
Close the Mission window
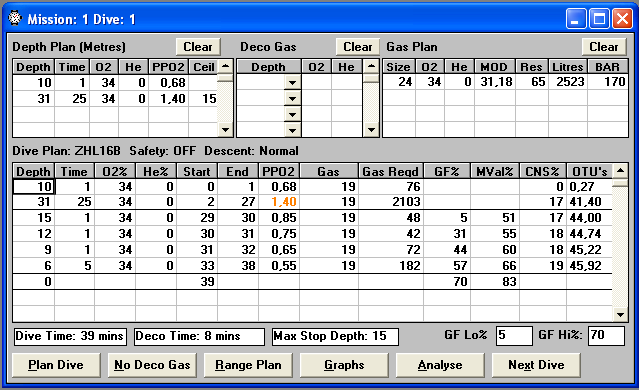(x=622, y=19)
